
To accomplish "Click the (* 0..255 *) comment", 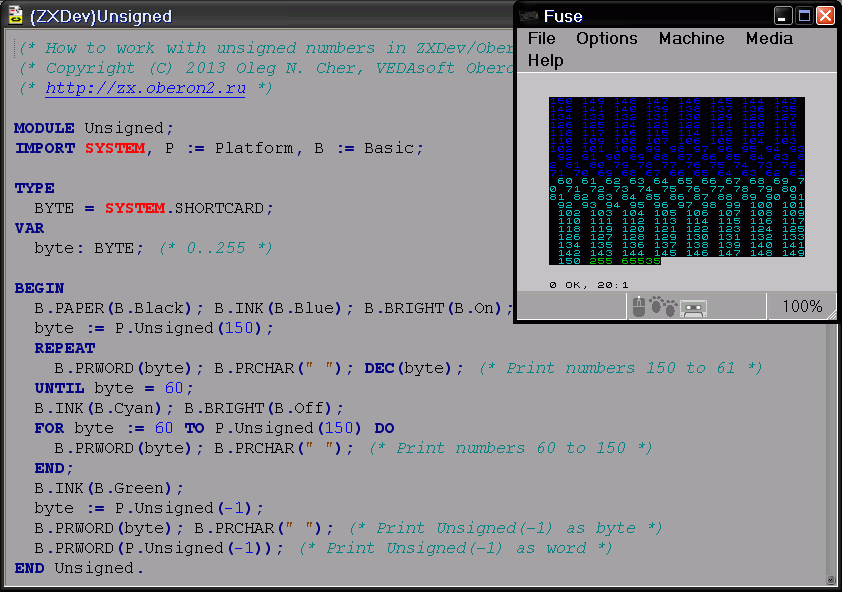I will [216, 248].
